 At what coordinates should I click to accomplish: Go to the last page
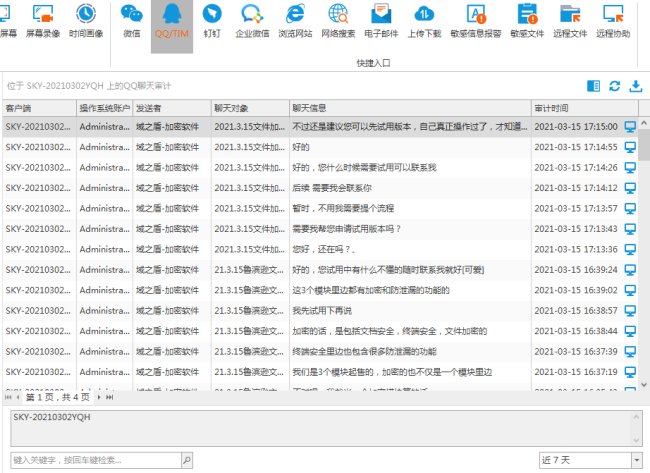coord(109,397)
